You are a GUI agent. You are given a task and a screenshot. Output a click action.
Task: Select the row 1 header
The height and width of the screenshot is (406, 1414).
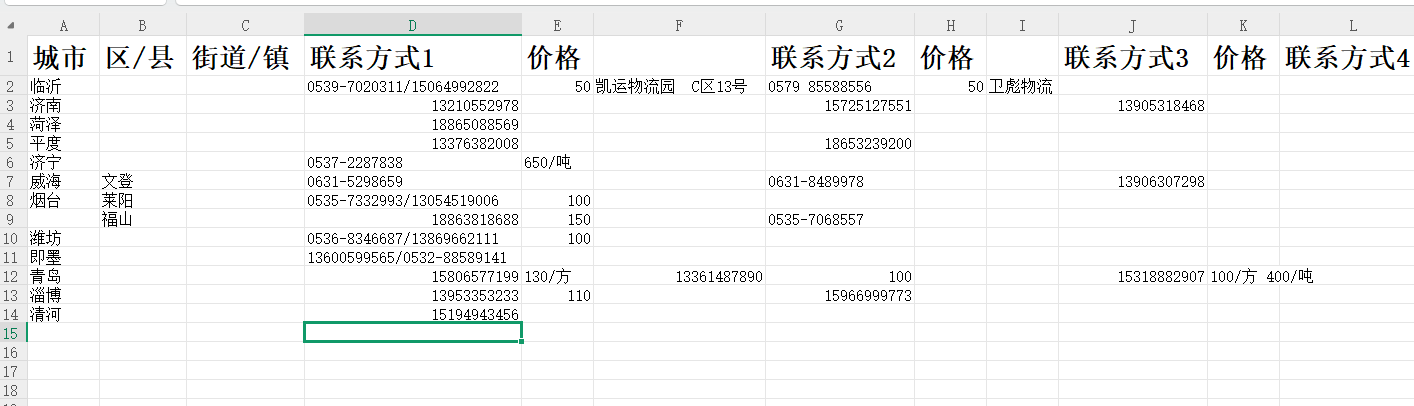coord(12,56)
